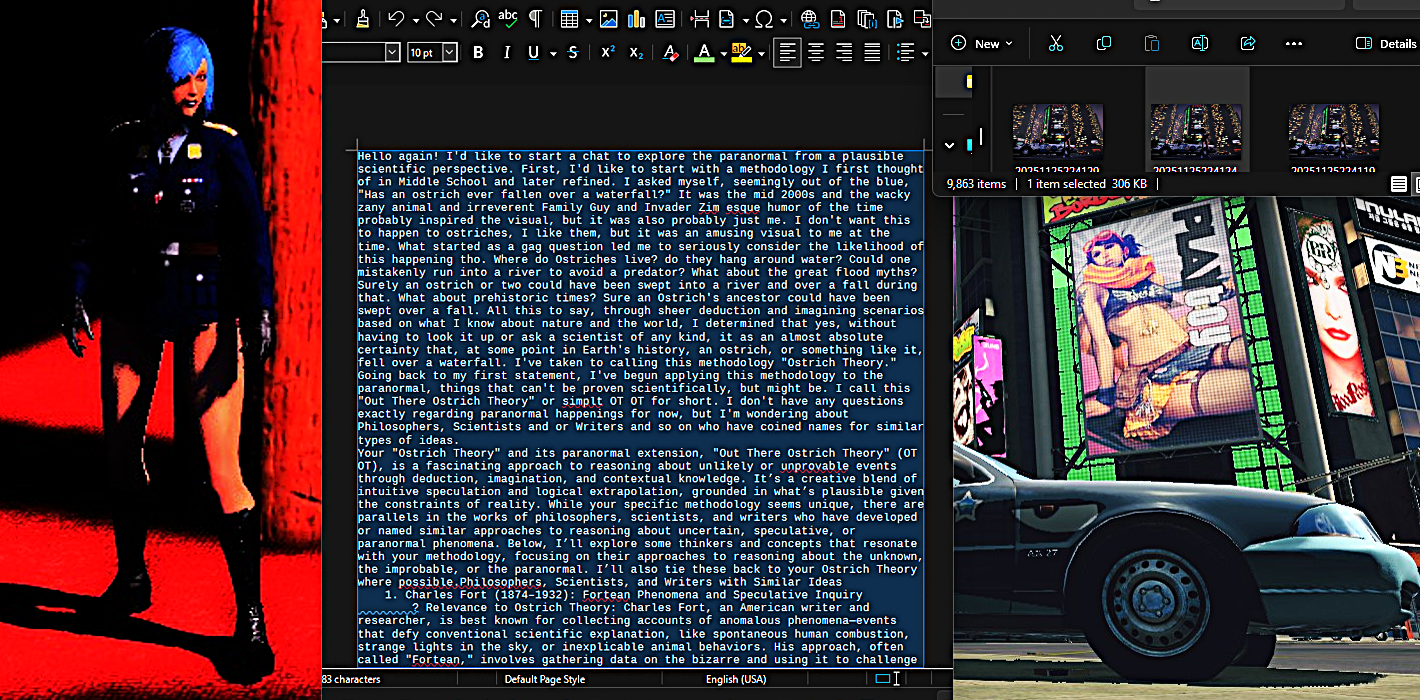Open the font name dropdown arrow
The height and width of the screenshot is (700, 1420).
pyautogui.click(x=392, y=53)
